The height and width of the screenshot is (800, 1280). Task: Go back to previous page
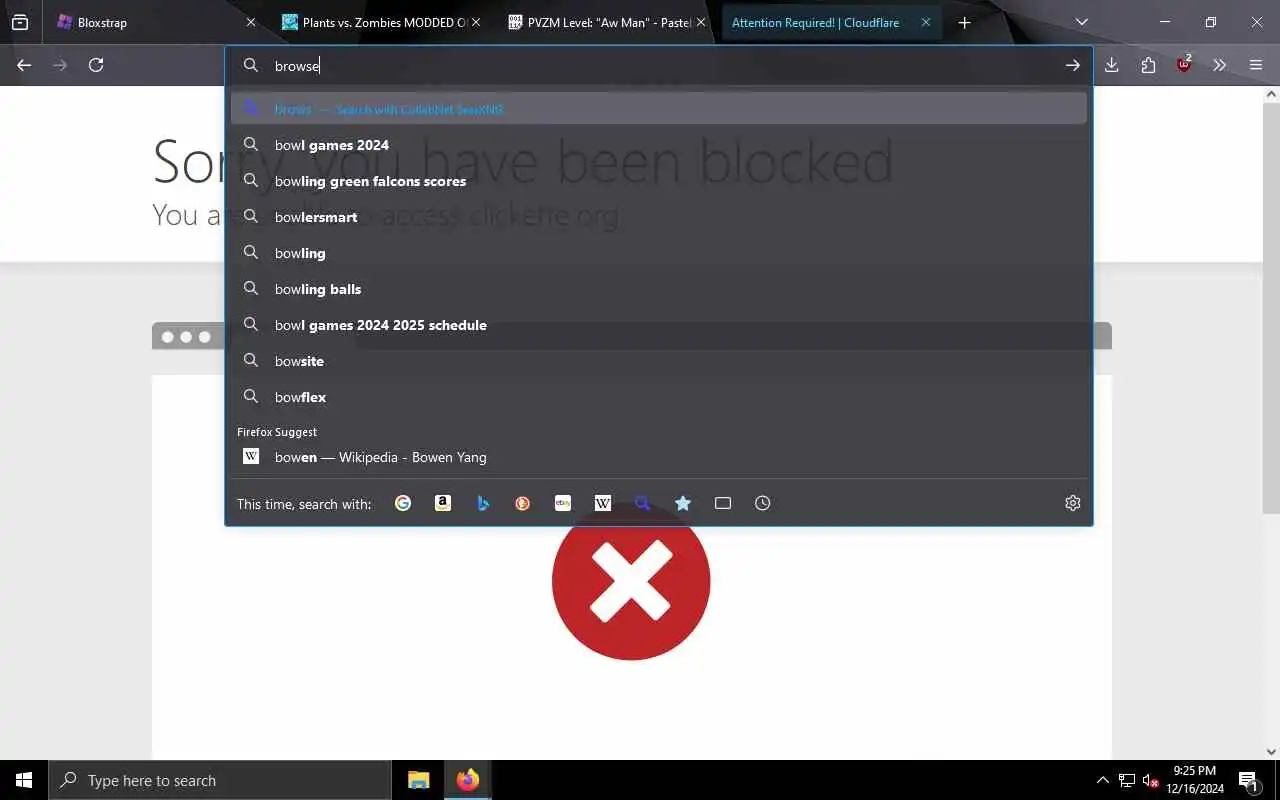[x=24, y=65]
